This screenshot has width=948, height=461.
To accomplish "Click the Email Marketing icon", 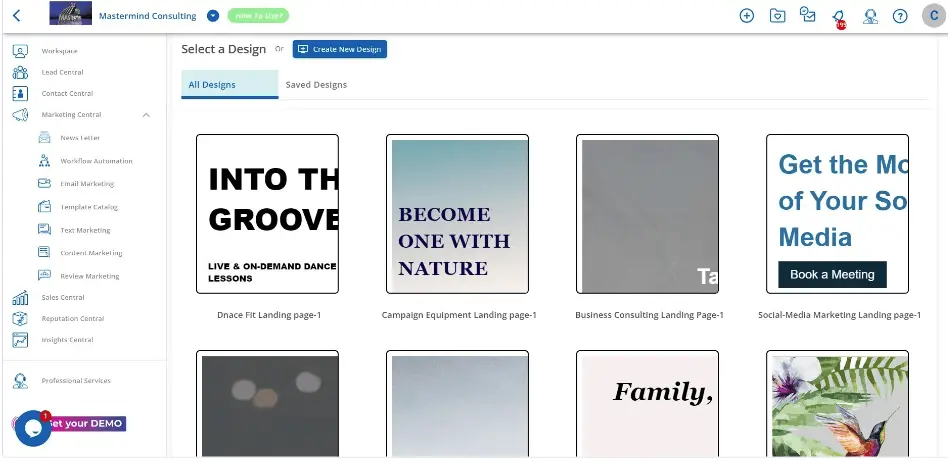I will tap(44, 183).
